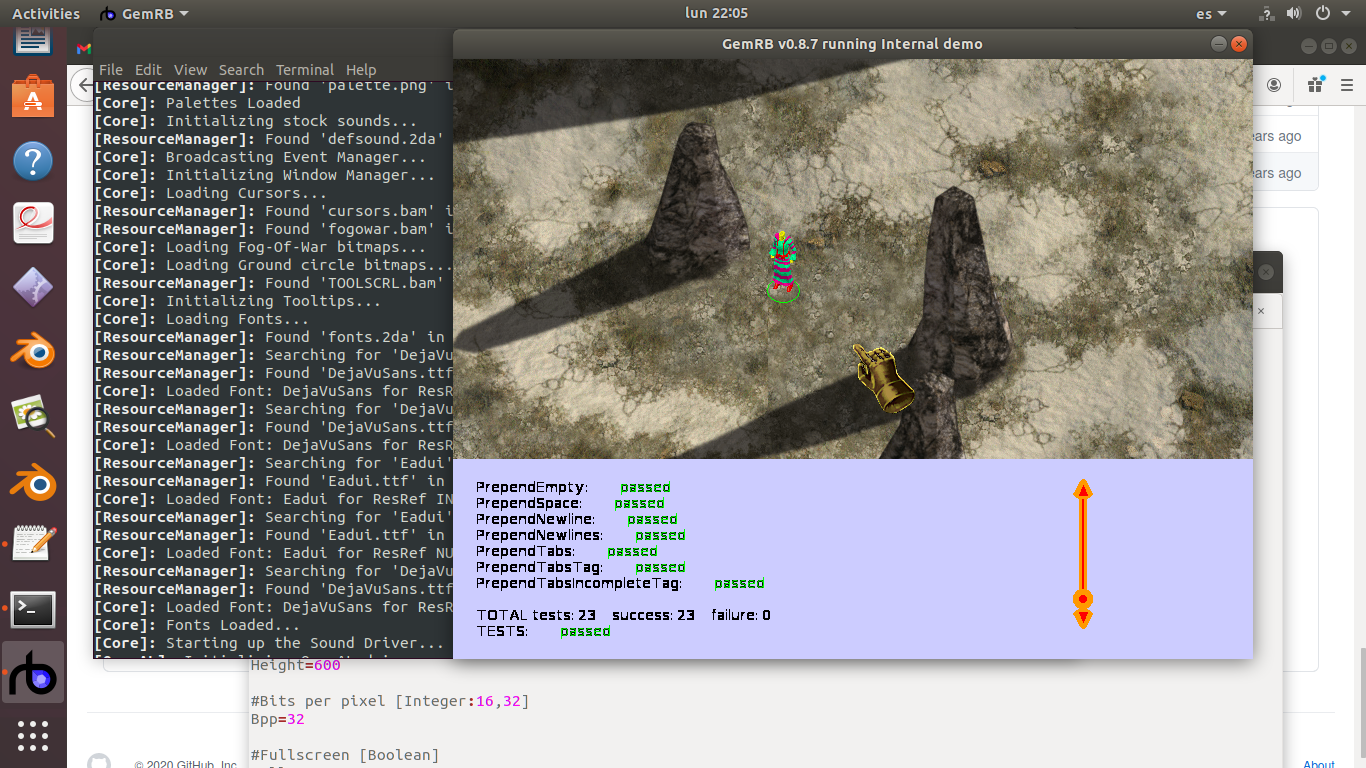Click 'TOTAL tests: 23' summary text
Screen dimensions: 1366x768
point(536,615)
